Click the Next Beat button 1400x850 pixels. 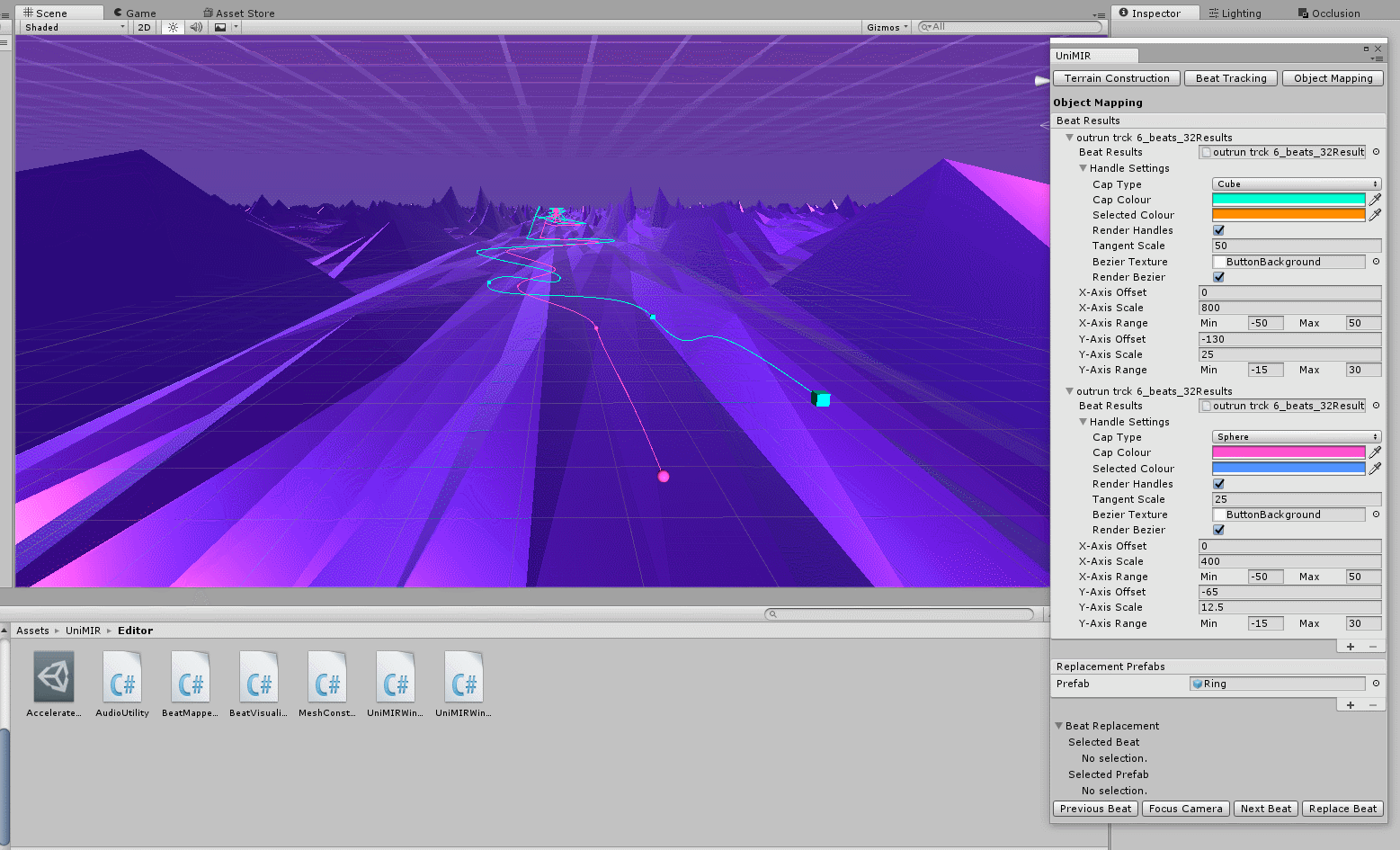(x=1265, y=809)
